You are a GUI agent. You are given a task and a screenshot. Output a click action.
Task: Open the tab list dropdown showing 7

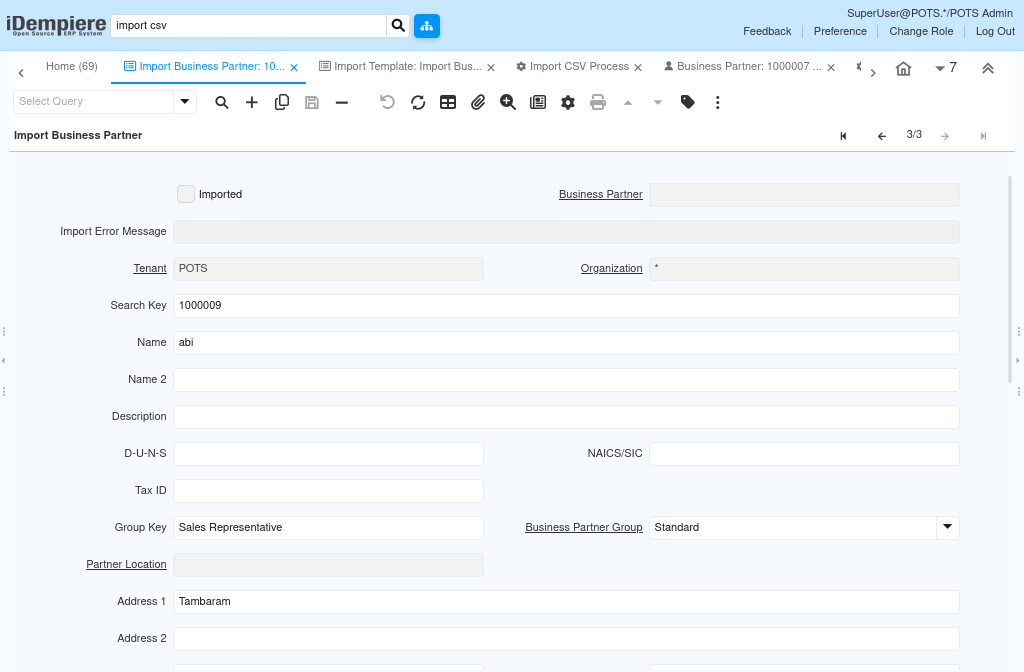[946, 67]
